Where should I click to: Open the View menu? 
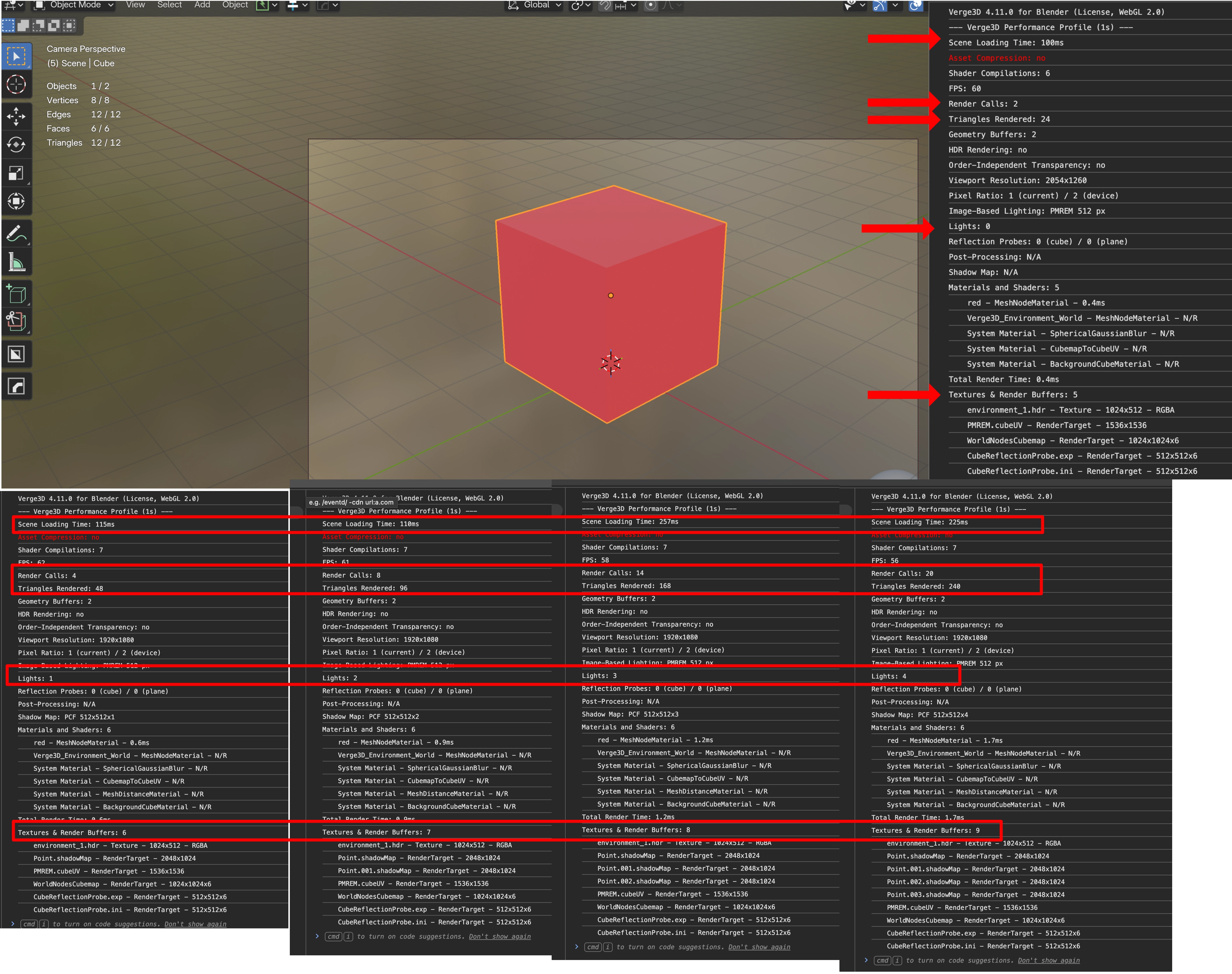pos(135,5)
